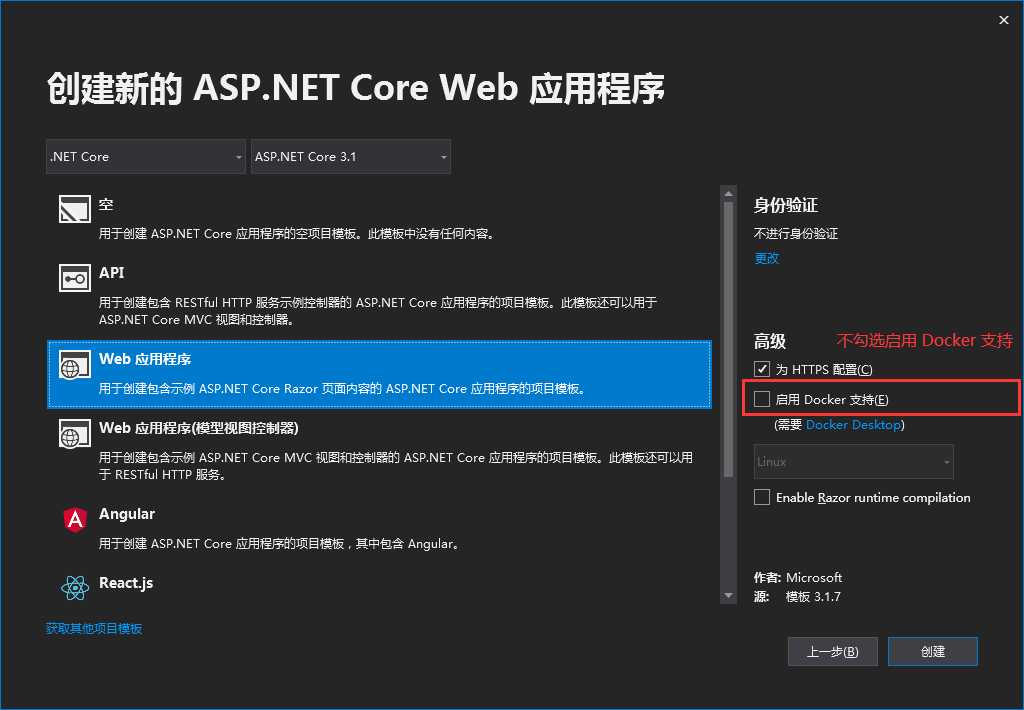Click the 不进行身份验证 status text

[795, 233]
